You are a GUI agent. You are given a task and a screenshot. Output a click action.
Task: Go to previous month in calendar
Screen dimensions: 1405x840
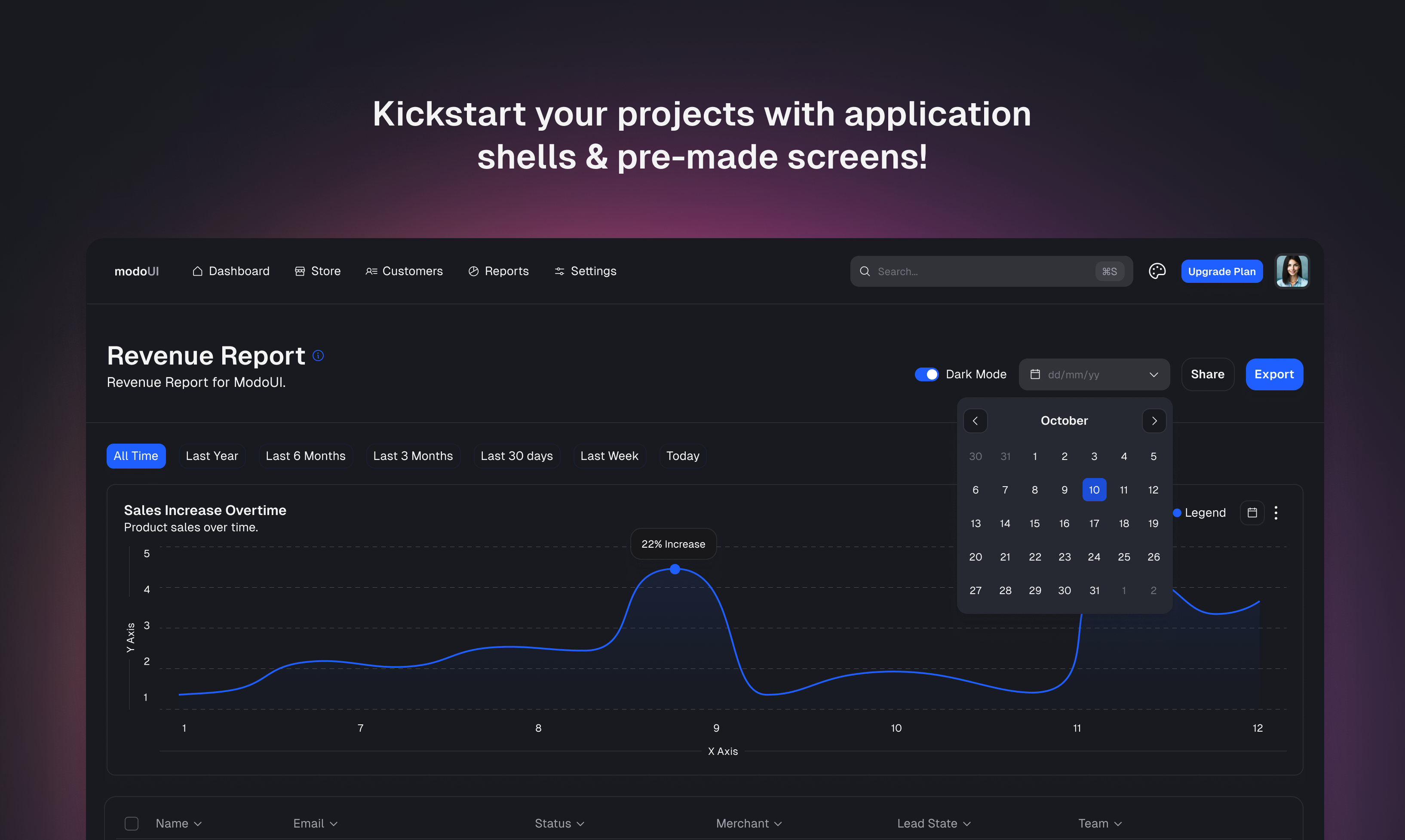pos(976,420)
